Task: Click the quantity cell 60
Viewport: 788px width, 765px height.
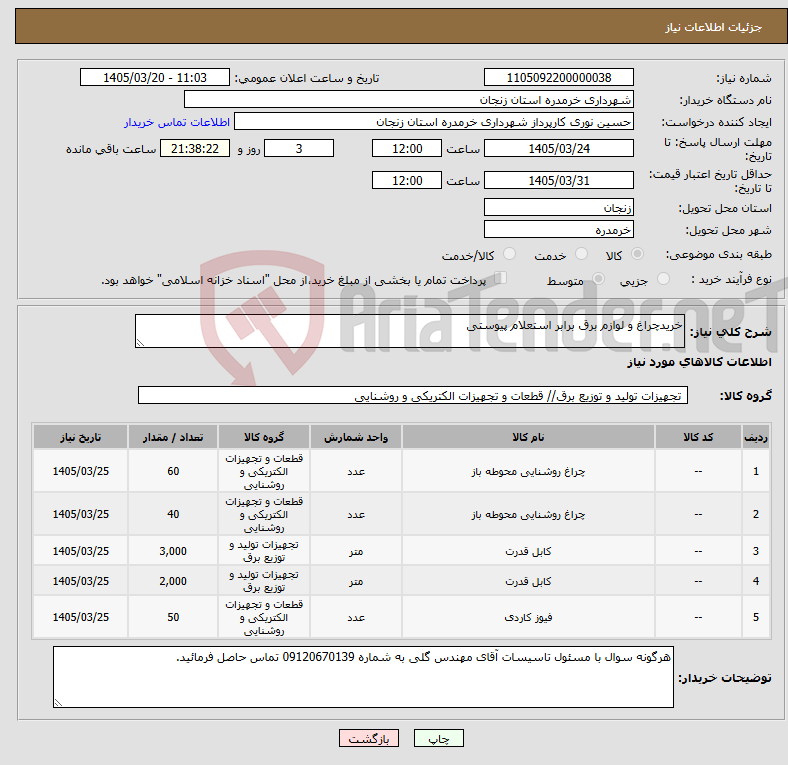Action: click(x=173, y=471)
